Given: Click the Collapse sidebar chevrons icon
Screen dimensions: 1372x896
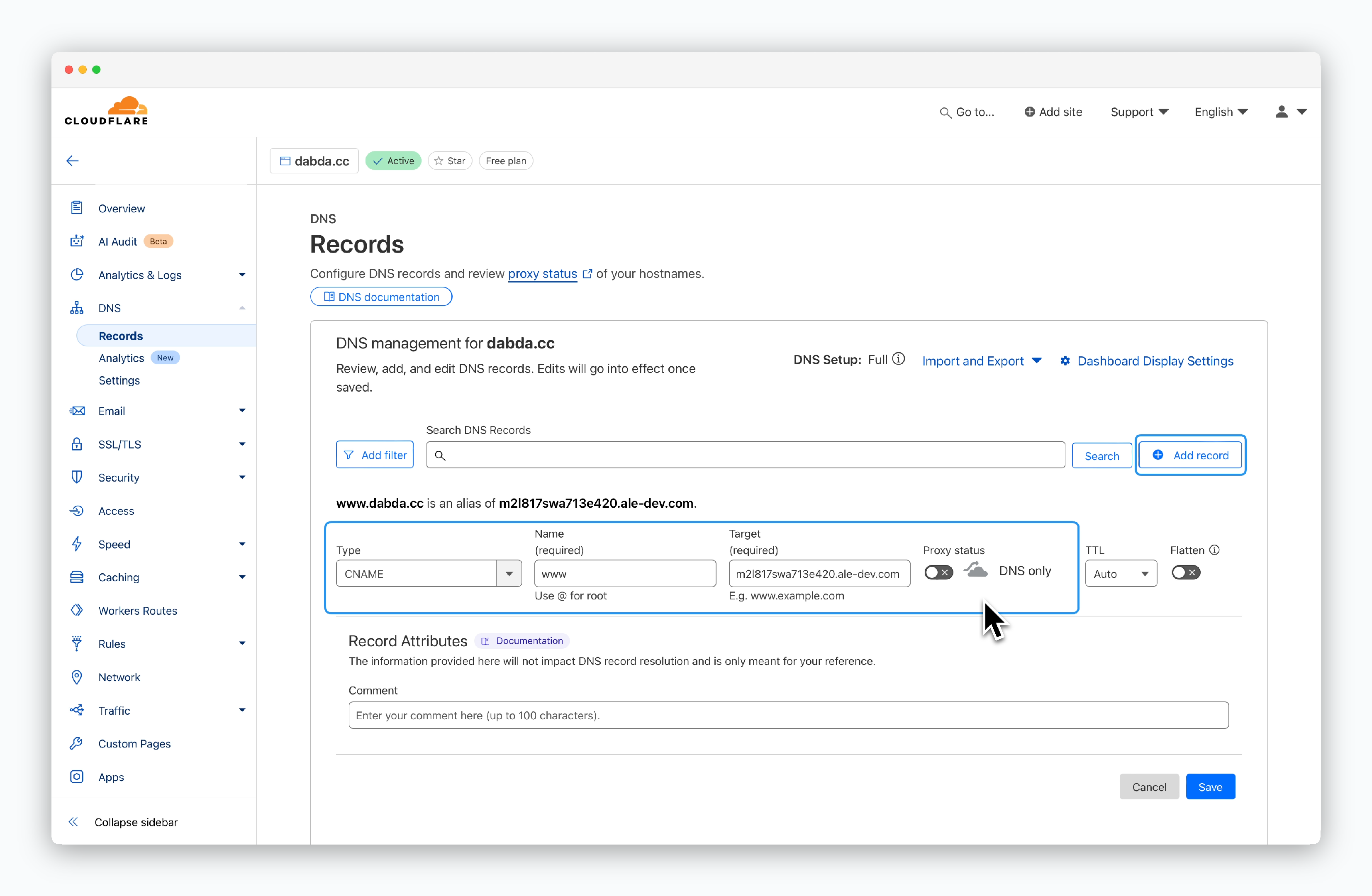Looking at the screenshot, I should click(73, 822).
